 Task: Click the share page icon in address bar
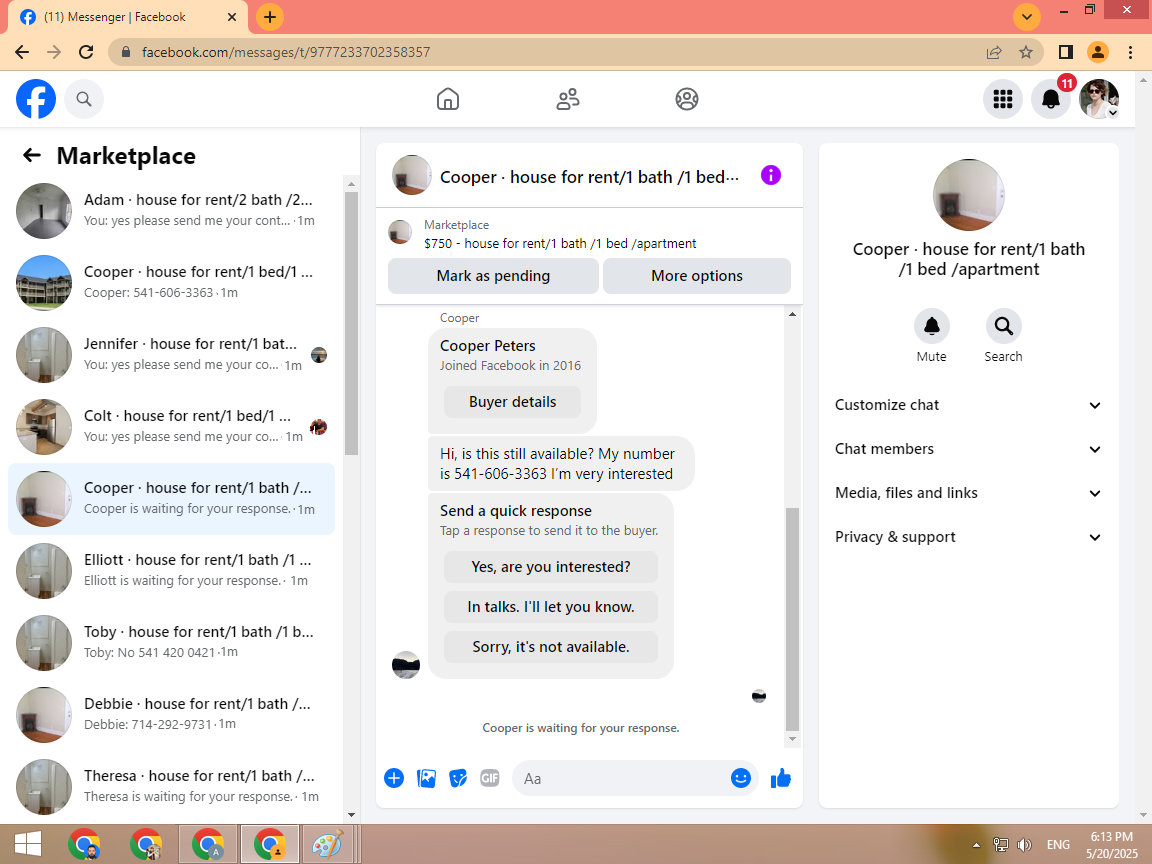(x=994, y=52)
